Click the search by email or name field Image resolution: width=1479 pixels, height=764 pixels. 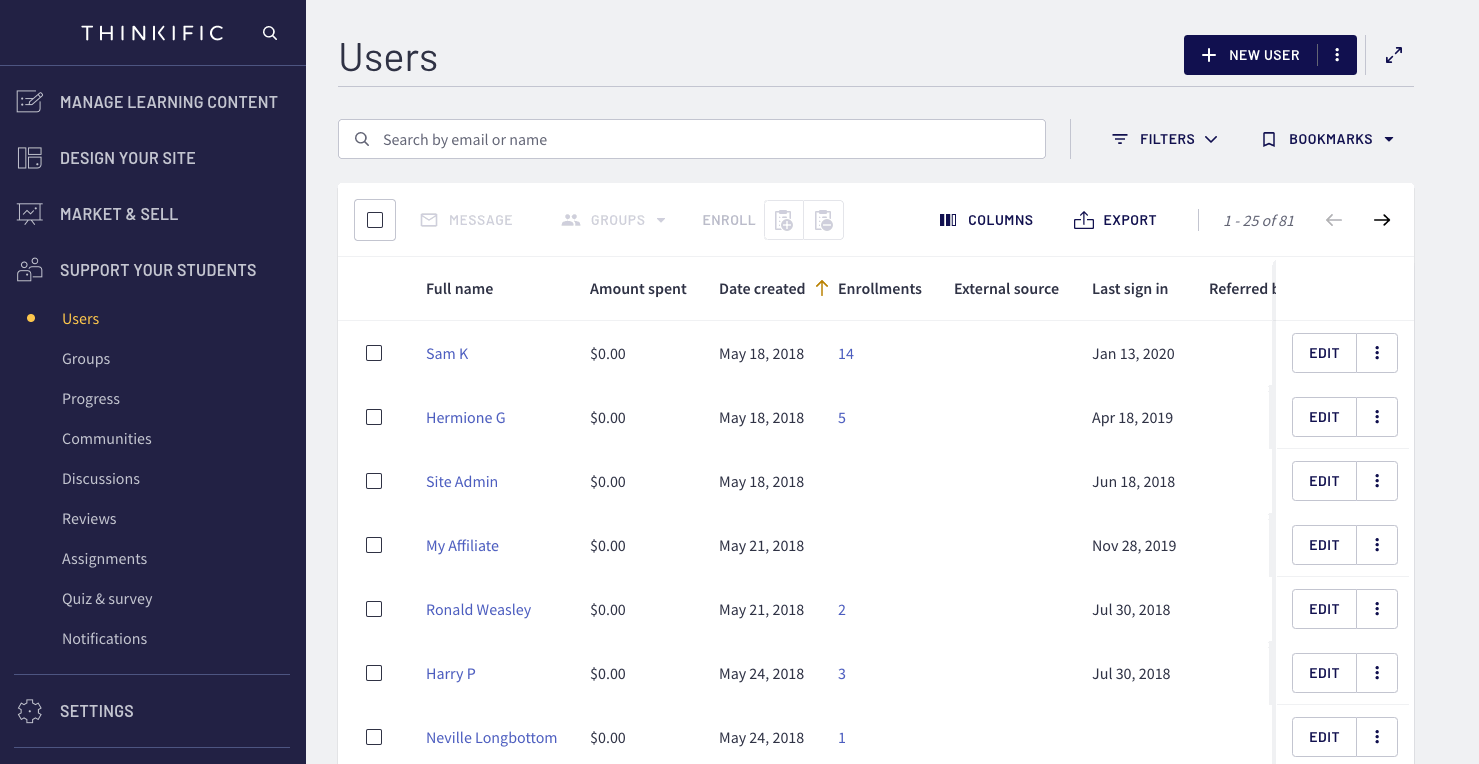(x=692, y=139)
